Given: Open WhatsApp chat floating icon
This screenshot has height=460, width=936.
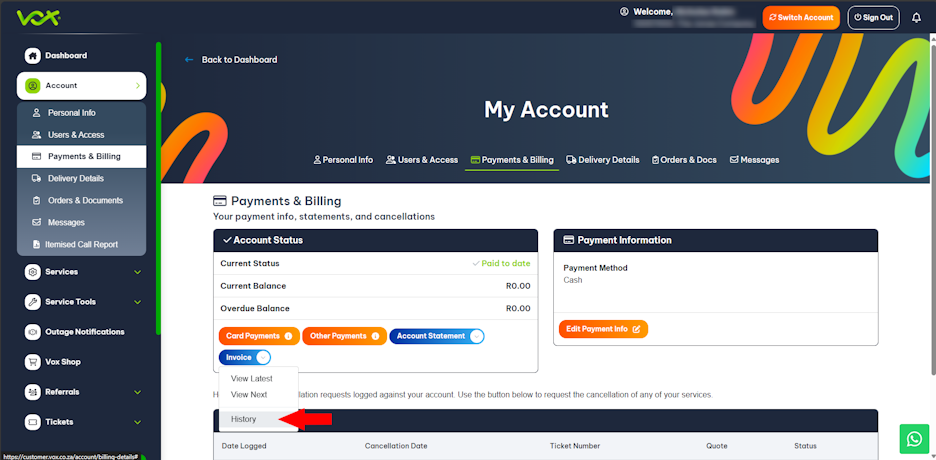Looking at the screenshot, I should pyautogui.click(x=913, y=438).
